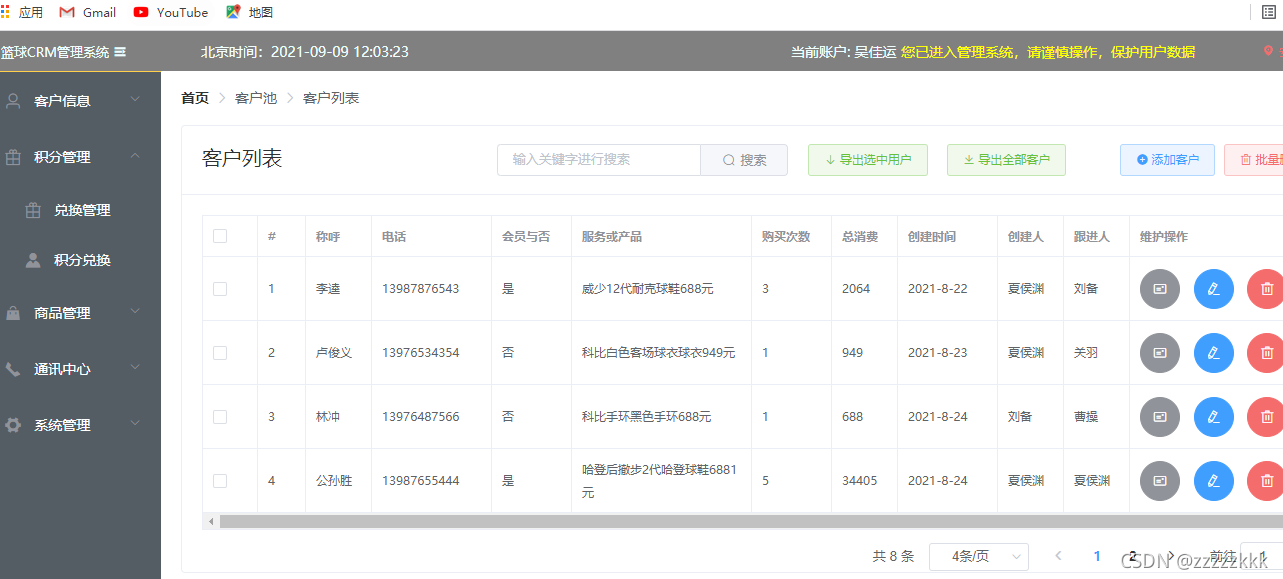Click the 共 8 条 total count text
Viewport: 1283px width, 579px height.
point(893,556)
